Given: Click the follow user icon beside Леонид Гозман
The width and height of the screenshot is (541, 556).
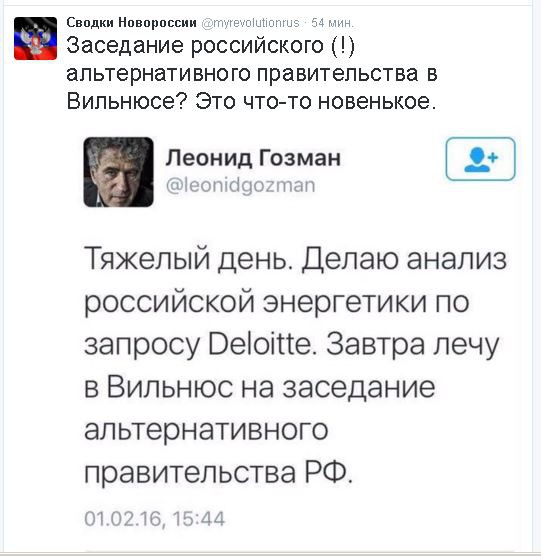Looking at the screenshot, I should (480, 159).
